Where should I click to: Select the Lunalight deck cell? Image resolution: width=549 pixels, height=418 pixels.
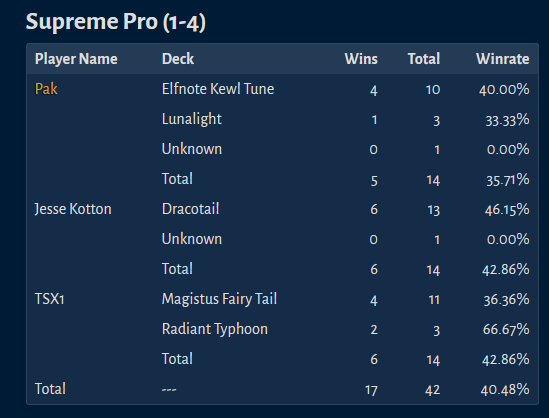pos(192,119)
